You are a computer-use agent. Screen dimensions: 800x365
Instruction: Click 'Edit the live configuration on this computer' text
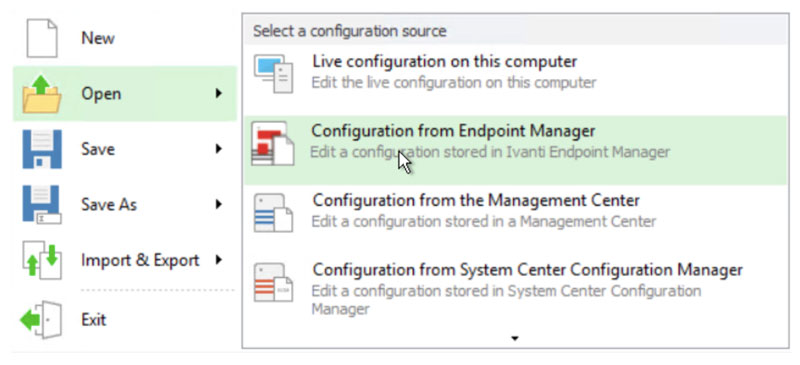tap(454, 83)
